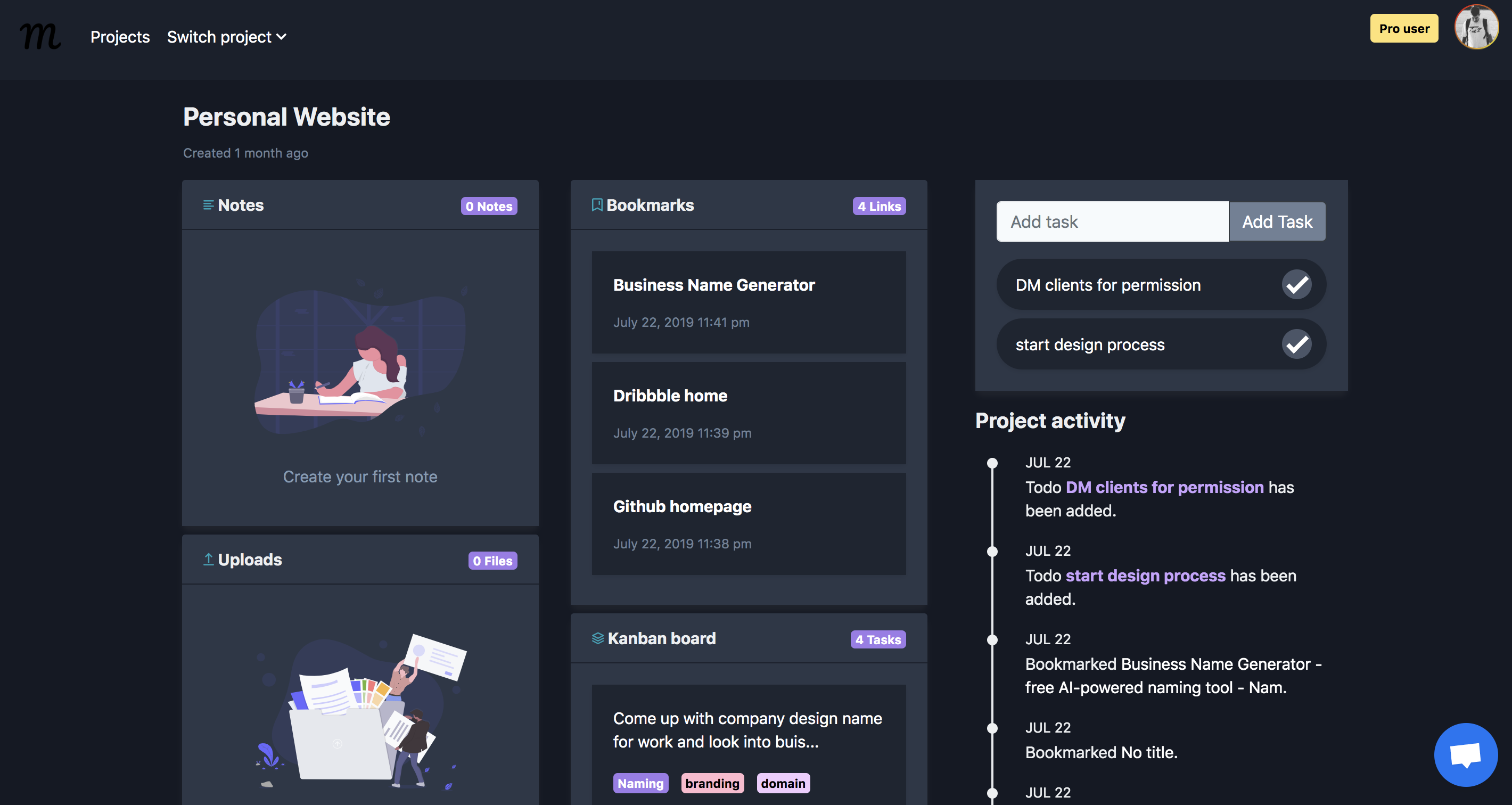Click Create your first note
Screen dimensions: 1512x805
[x=360, y=476]
